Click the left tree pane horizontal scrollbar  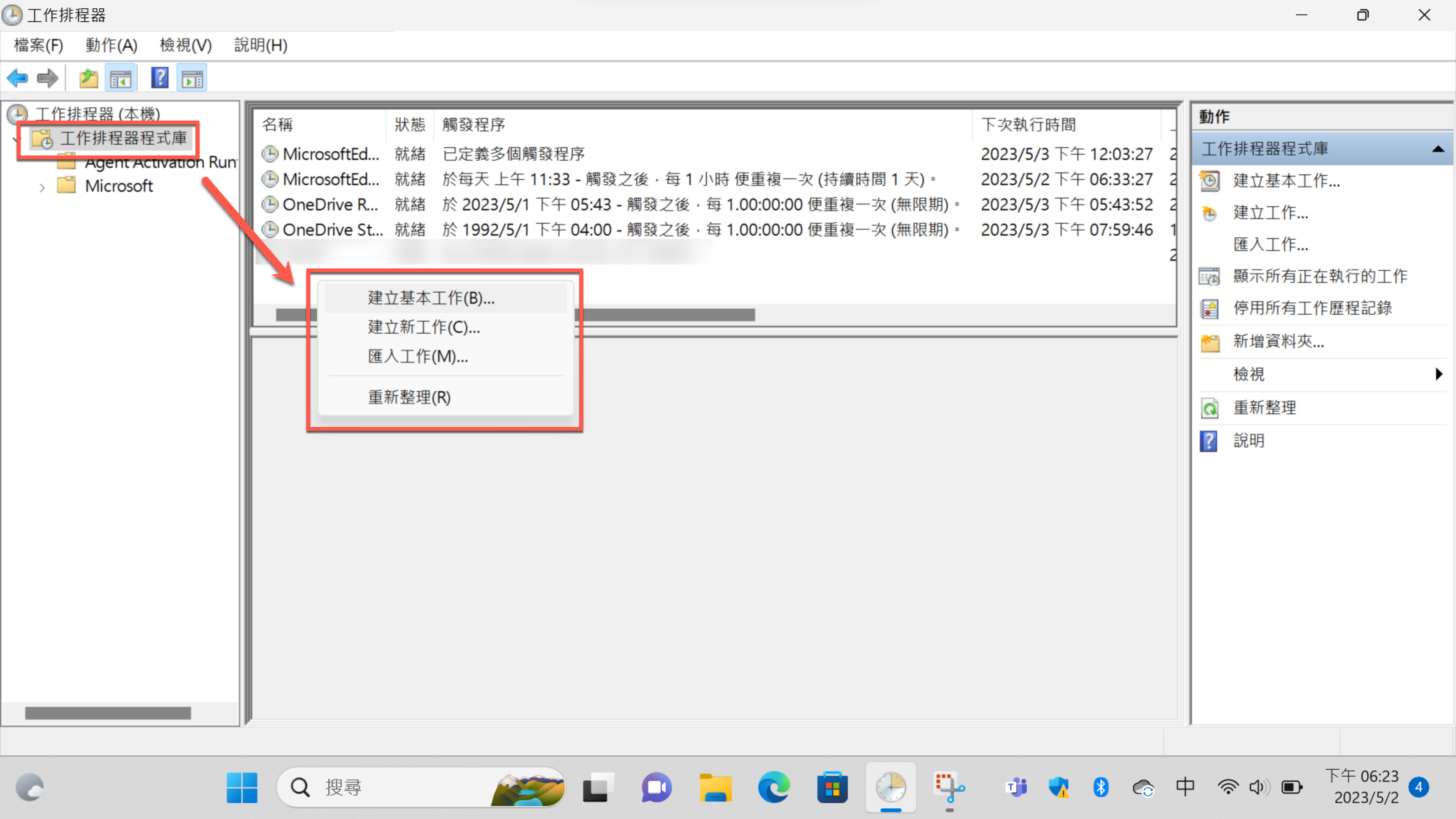pos(108,713)
